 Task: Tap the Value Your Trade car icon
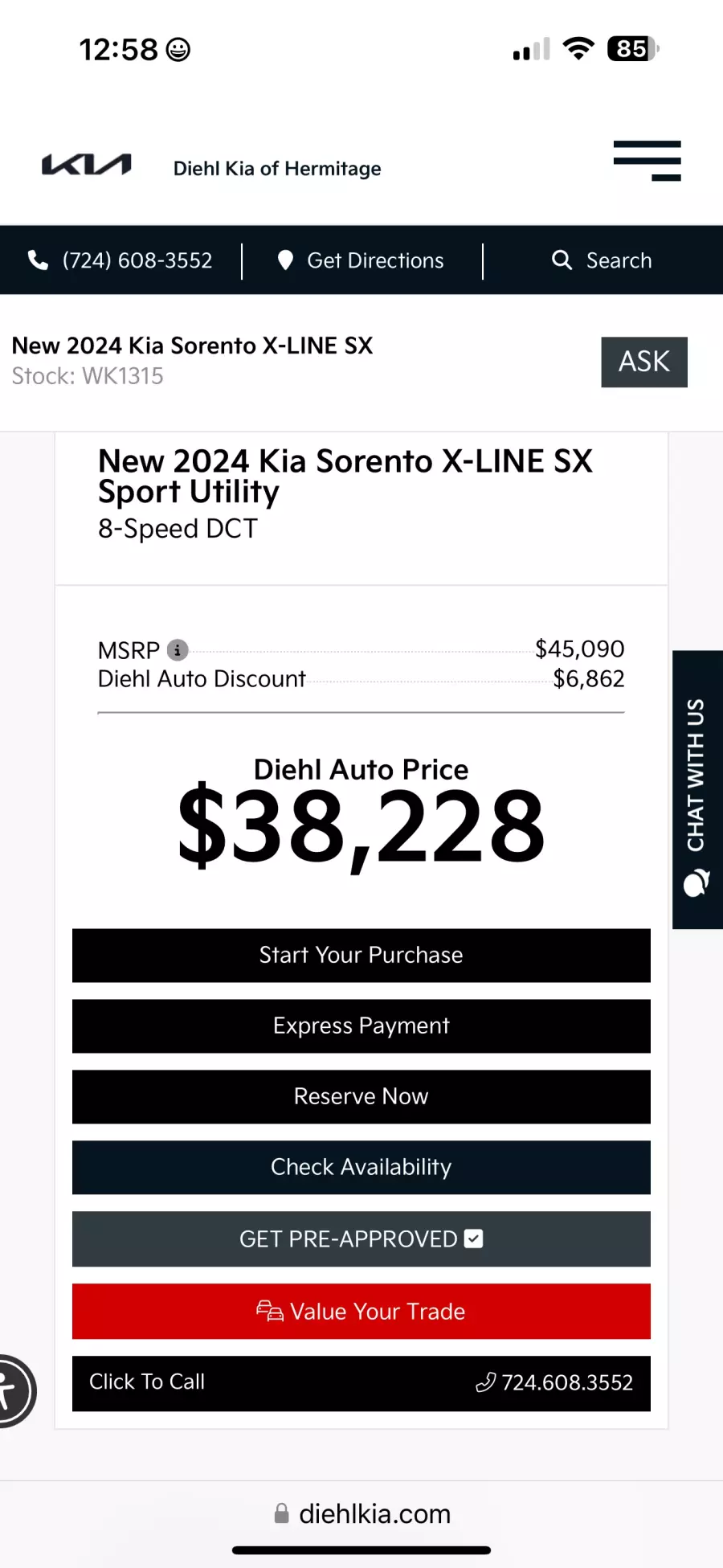(270, 1312)
